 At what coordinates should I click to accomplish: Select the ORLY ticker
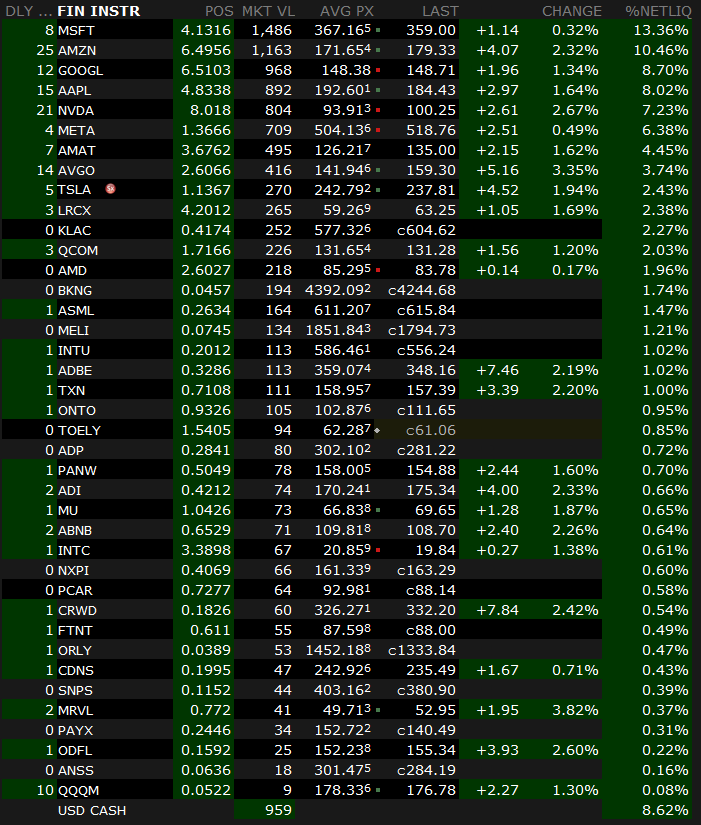click(x=74, y=650)
